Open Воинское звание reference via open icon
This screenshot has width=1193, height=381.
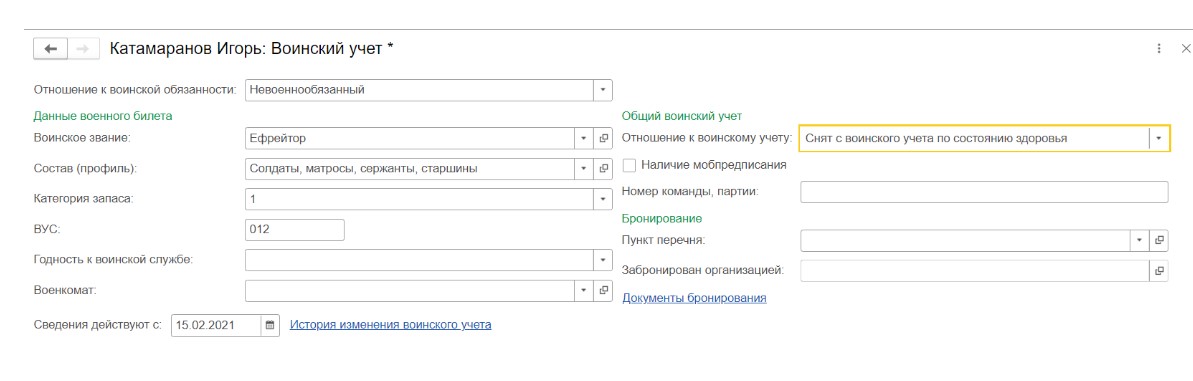click(604, 138)
